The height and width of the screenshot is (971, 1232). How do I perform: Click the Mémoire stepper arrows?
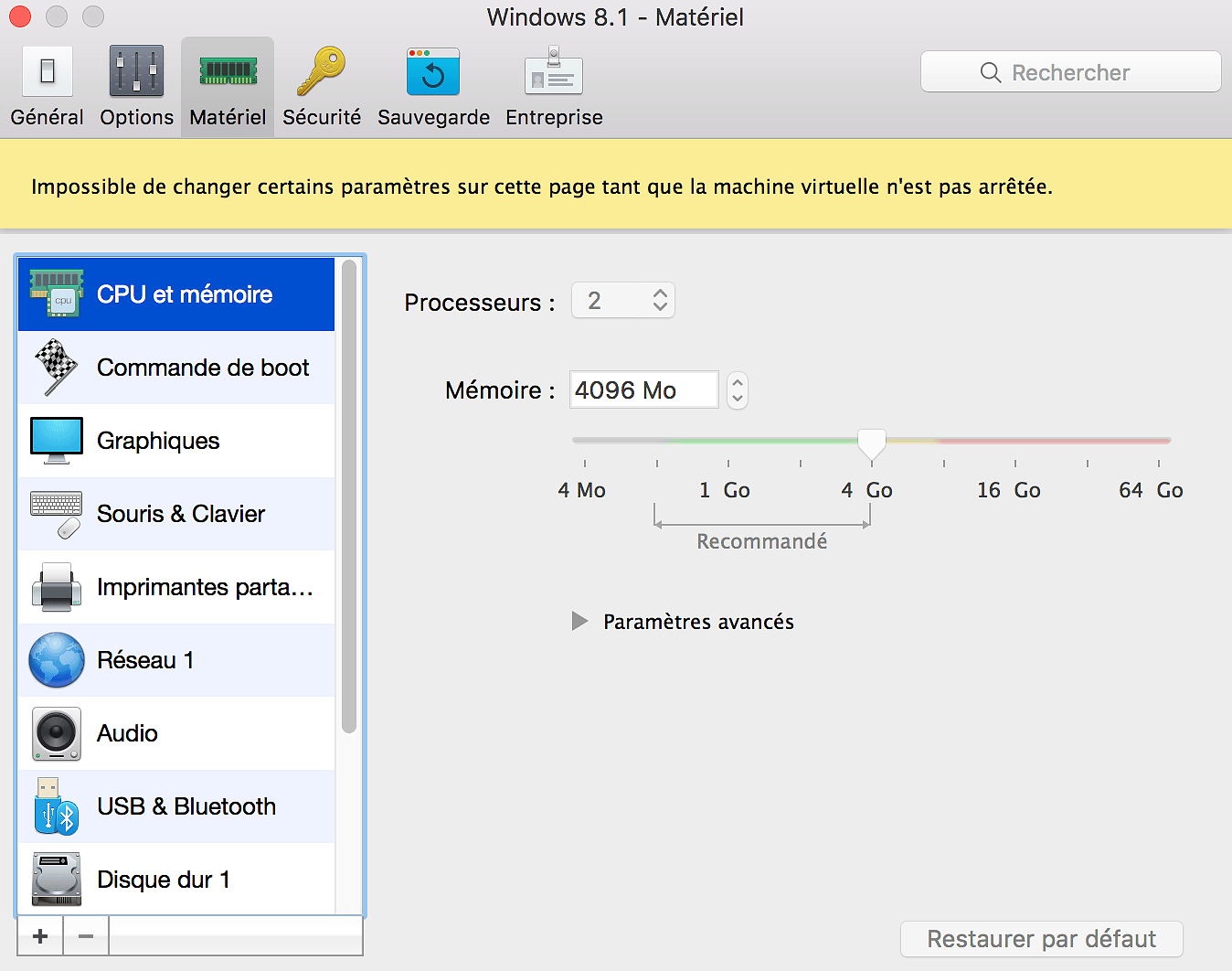[x=738, y=390]
